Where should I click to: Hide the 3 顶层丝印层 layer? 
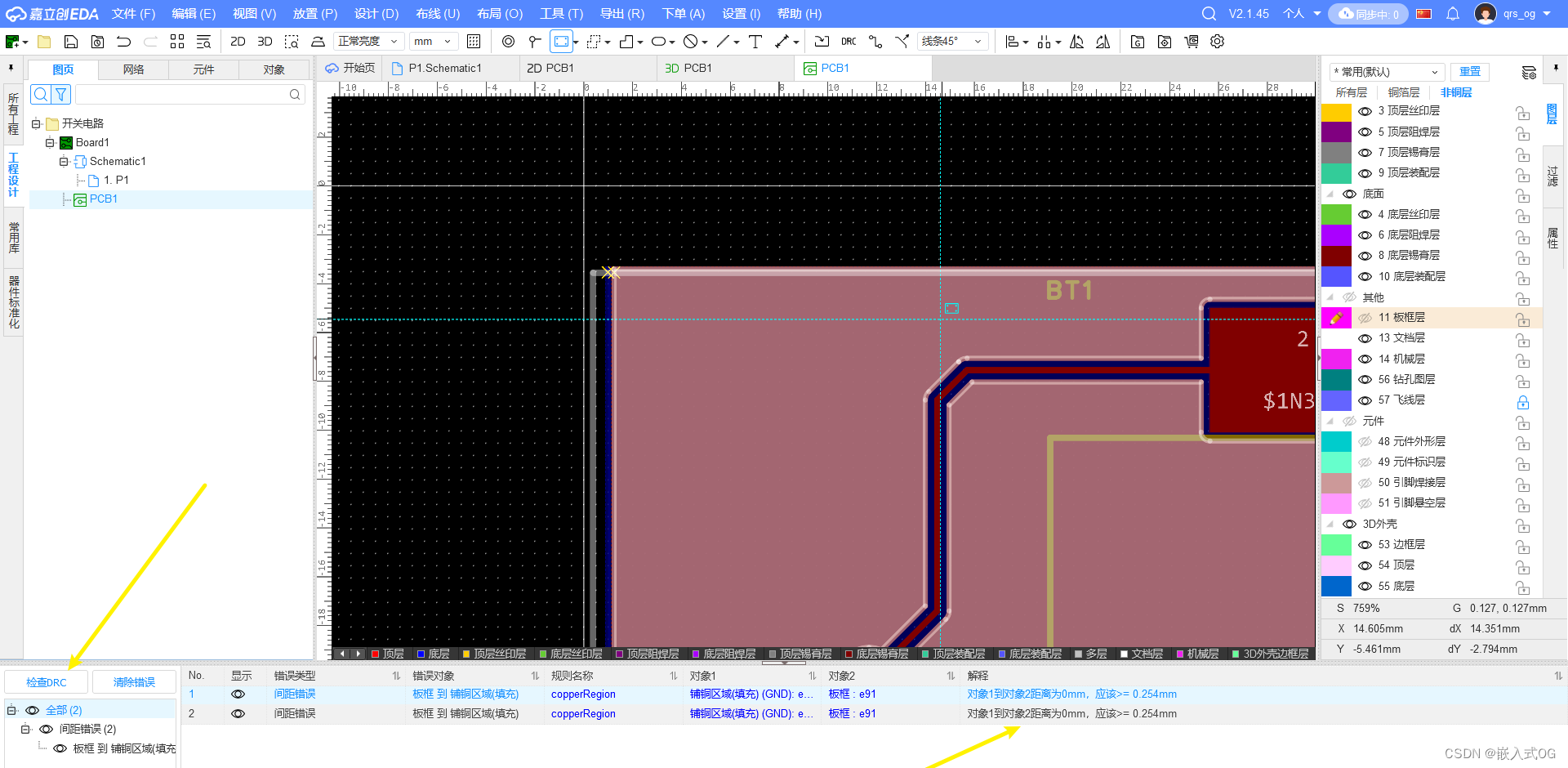1365,111
